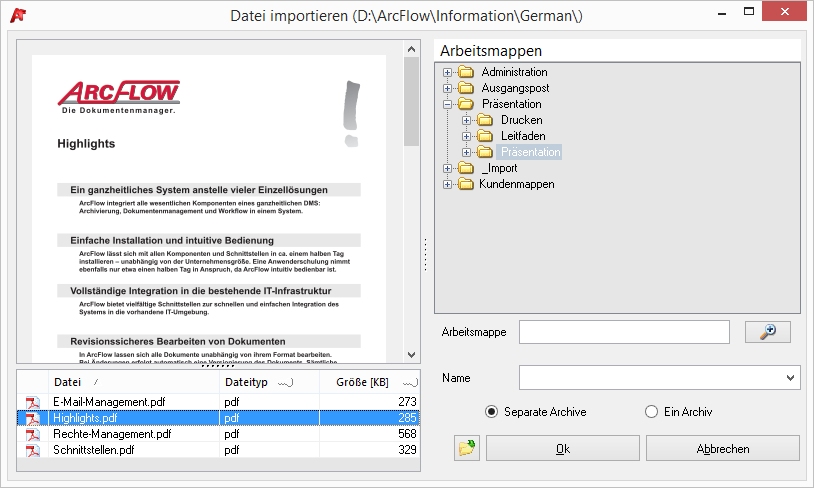Expand the Drucken subfolder node
Screen dimensions: 814x488
pyautogui.click(x=466, y=120)
